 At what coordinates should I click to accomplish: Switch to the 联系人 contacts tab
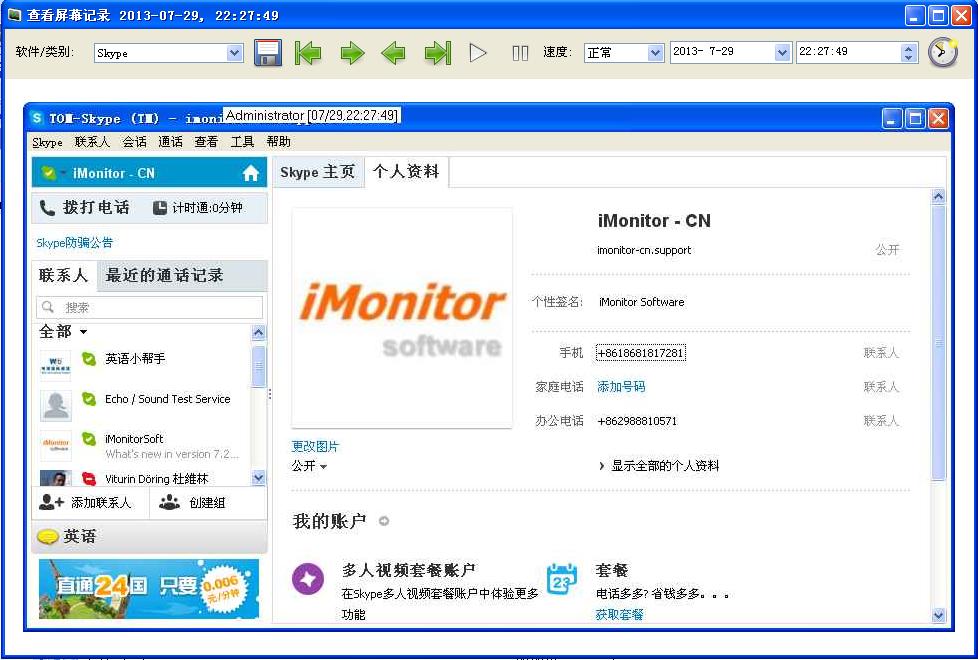64,275
